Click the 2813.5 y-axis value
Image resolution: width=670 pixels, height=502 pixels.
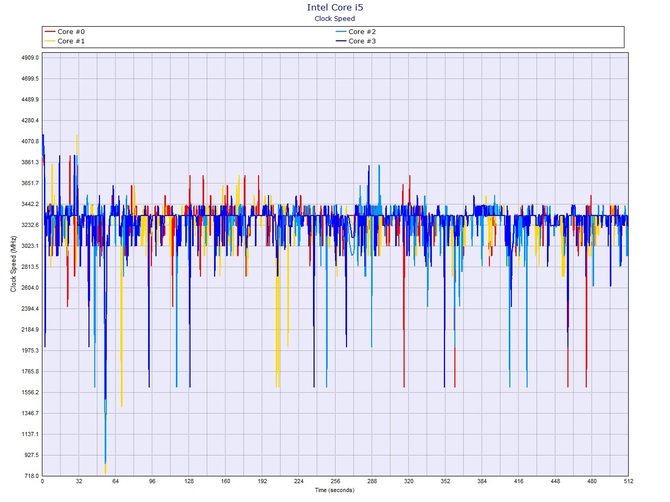tap(30, 267)
